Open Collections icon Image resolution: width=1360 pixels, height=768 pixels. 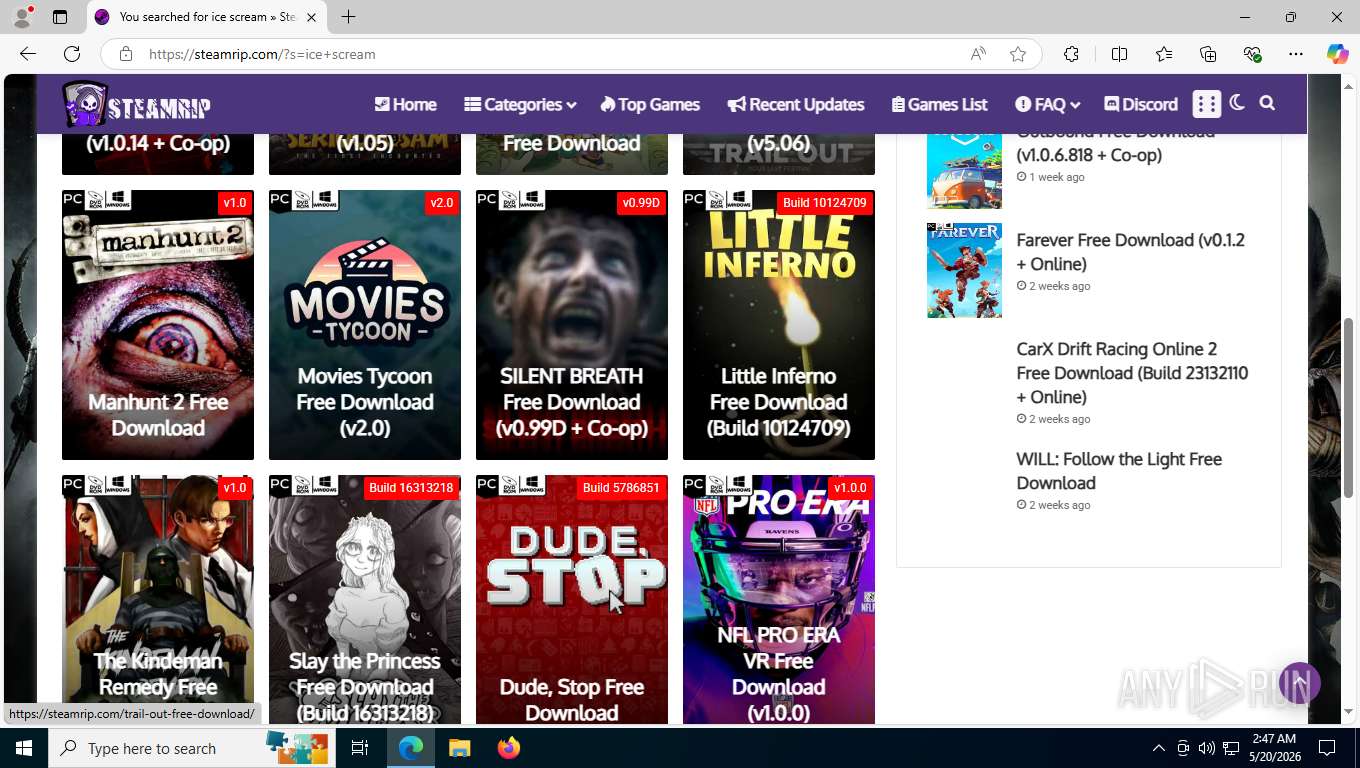[x=1208, y=54]
